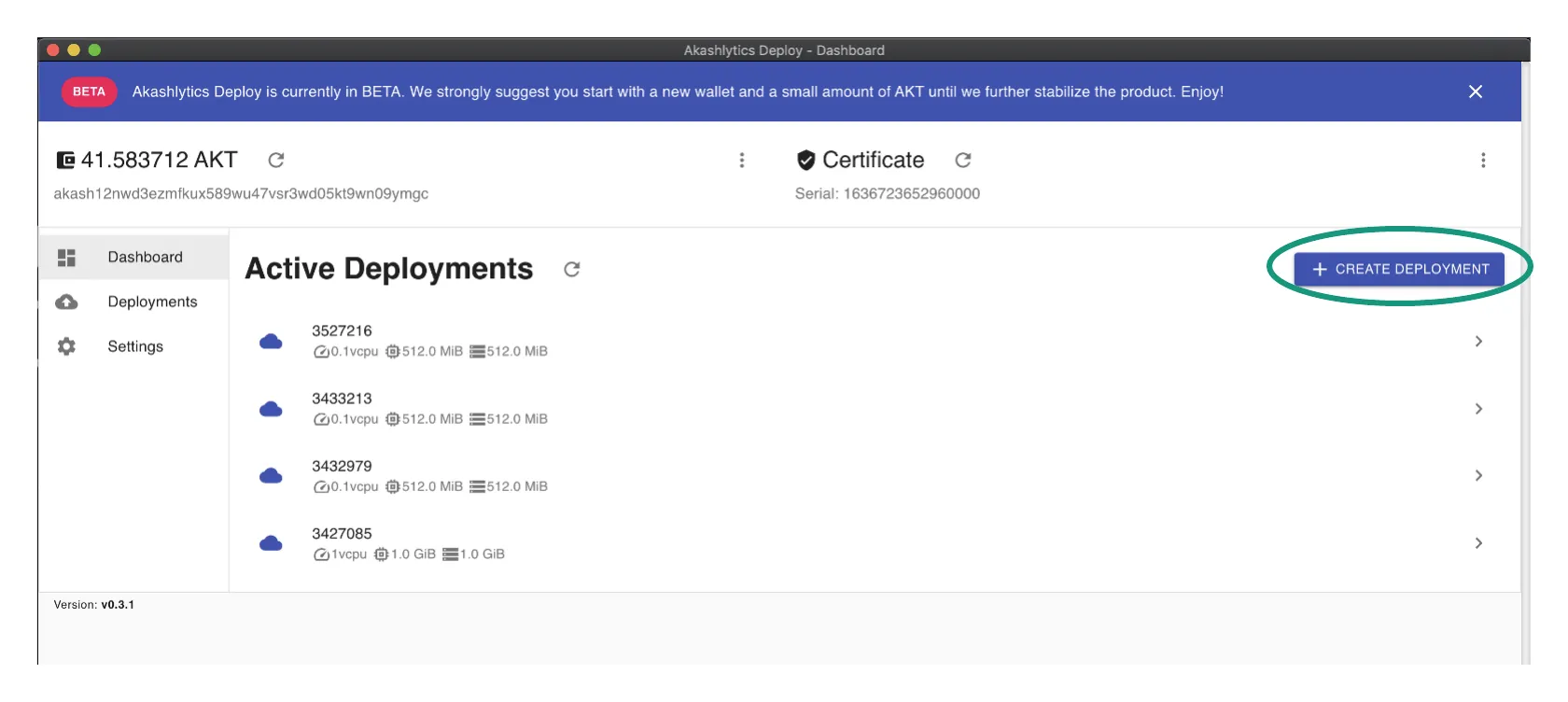Expand deployment 3527216 details chevron
The width and height of the screenshot is (1568, 702).
pyautogui.click(x=1478, y=342)
